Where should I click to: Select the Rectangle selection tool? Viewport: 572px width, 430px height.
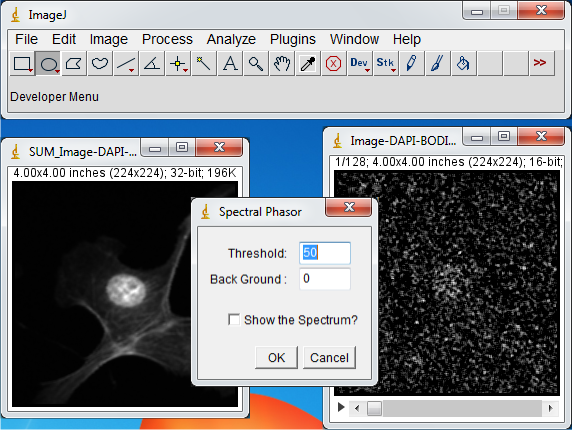pos(23,64)
